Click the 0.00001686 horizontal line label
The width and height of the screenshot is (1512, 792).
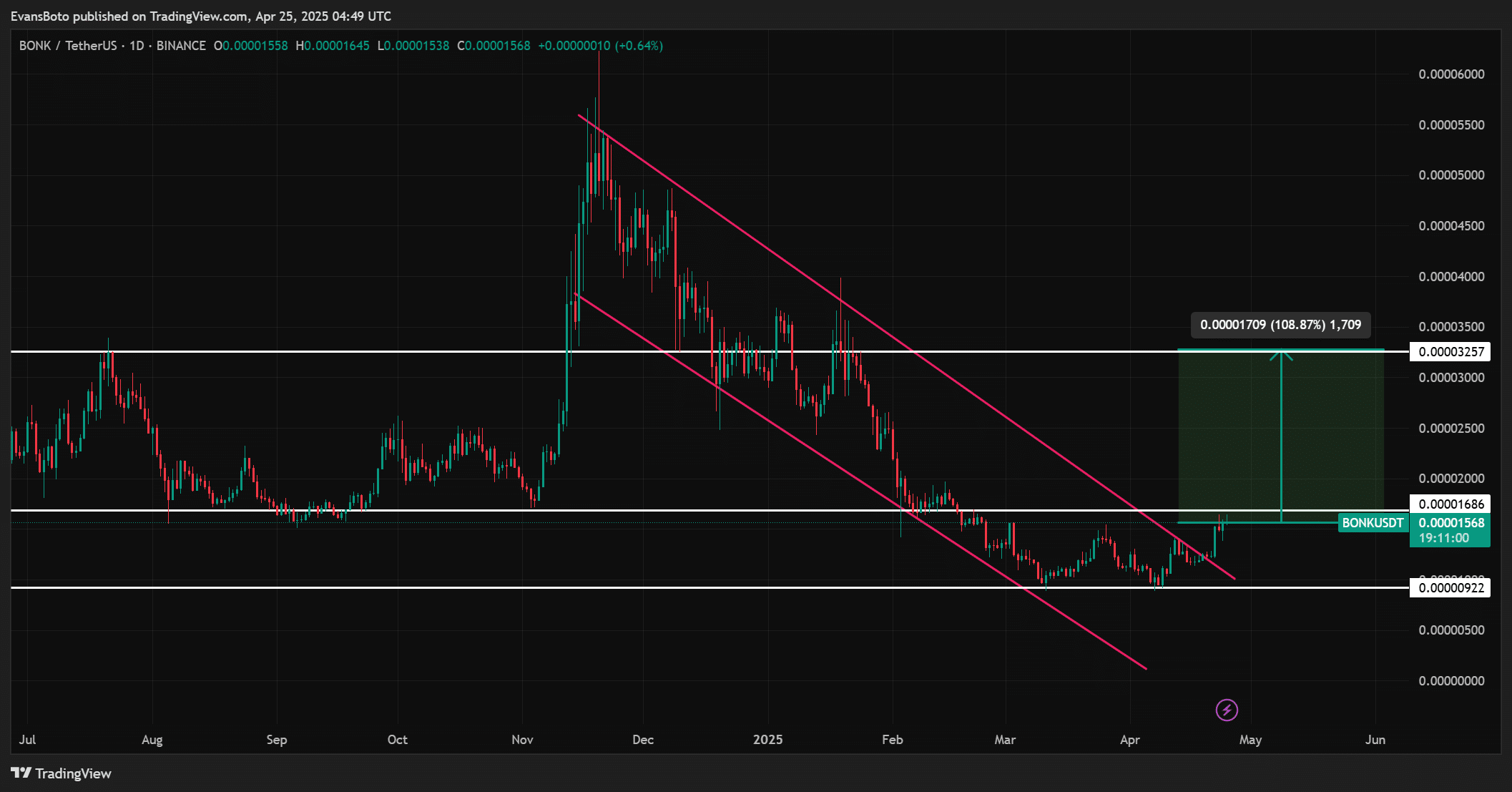(x=1451, y=504)
